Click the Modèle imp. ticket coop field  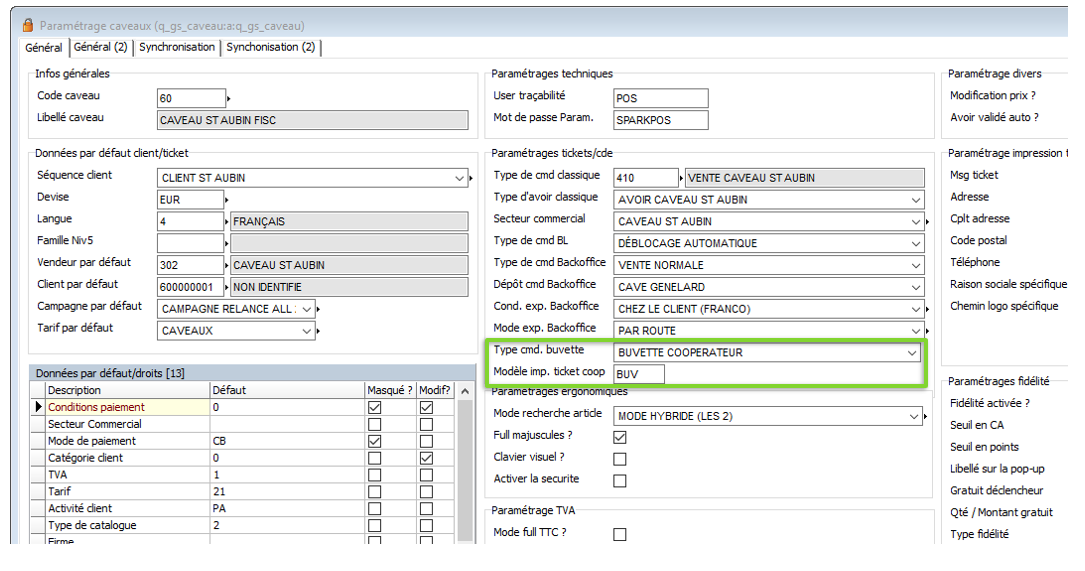(638, 375)
